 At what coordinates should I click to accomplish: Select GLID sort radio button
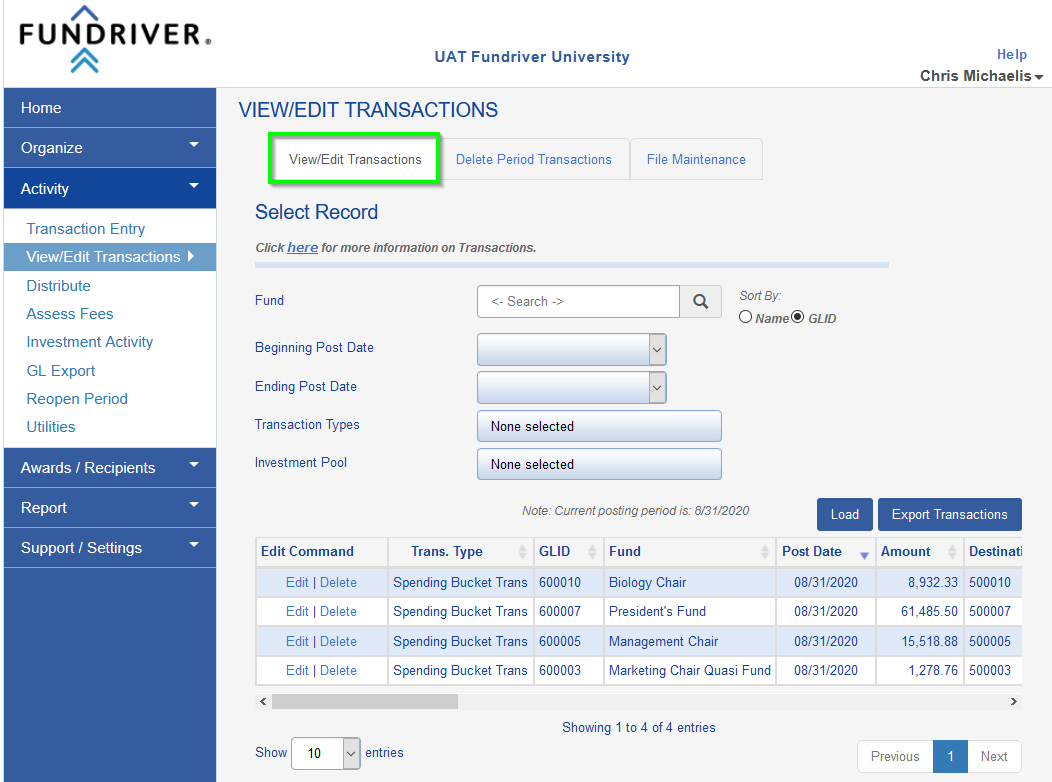[797, 317]
